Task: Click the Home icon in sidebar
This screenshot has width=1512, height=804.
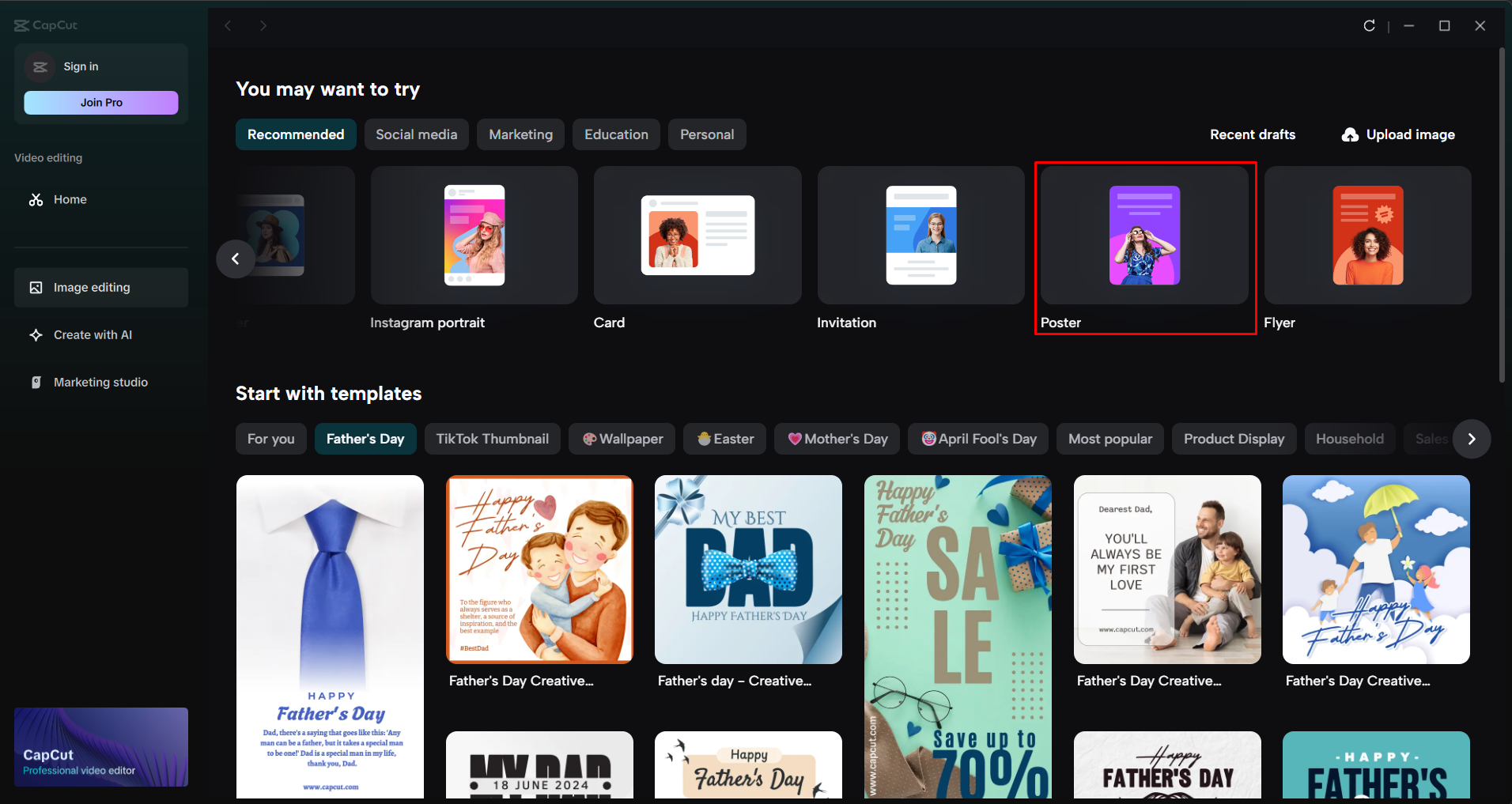Action: coord(36,199)
